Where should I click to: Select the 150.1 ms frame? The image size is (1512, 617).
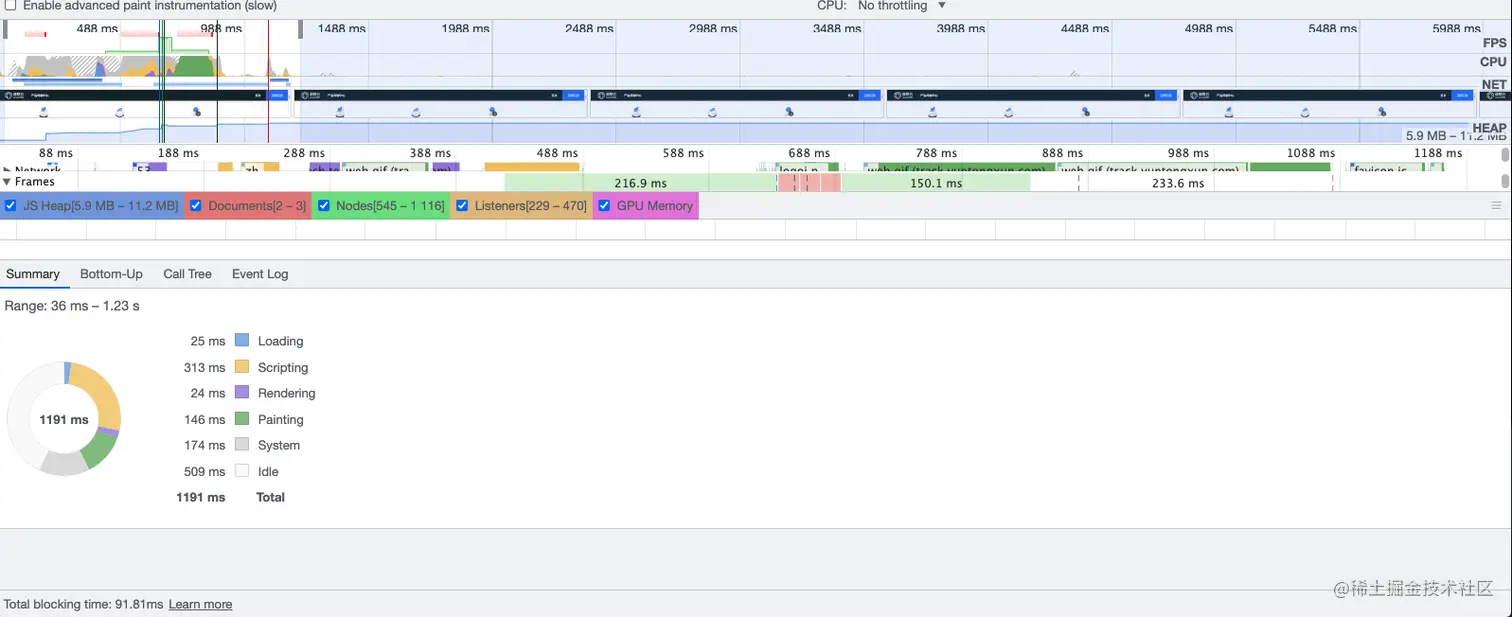pyautogui.click(x=936, y=183)
